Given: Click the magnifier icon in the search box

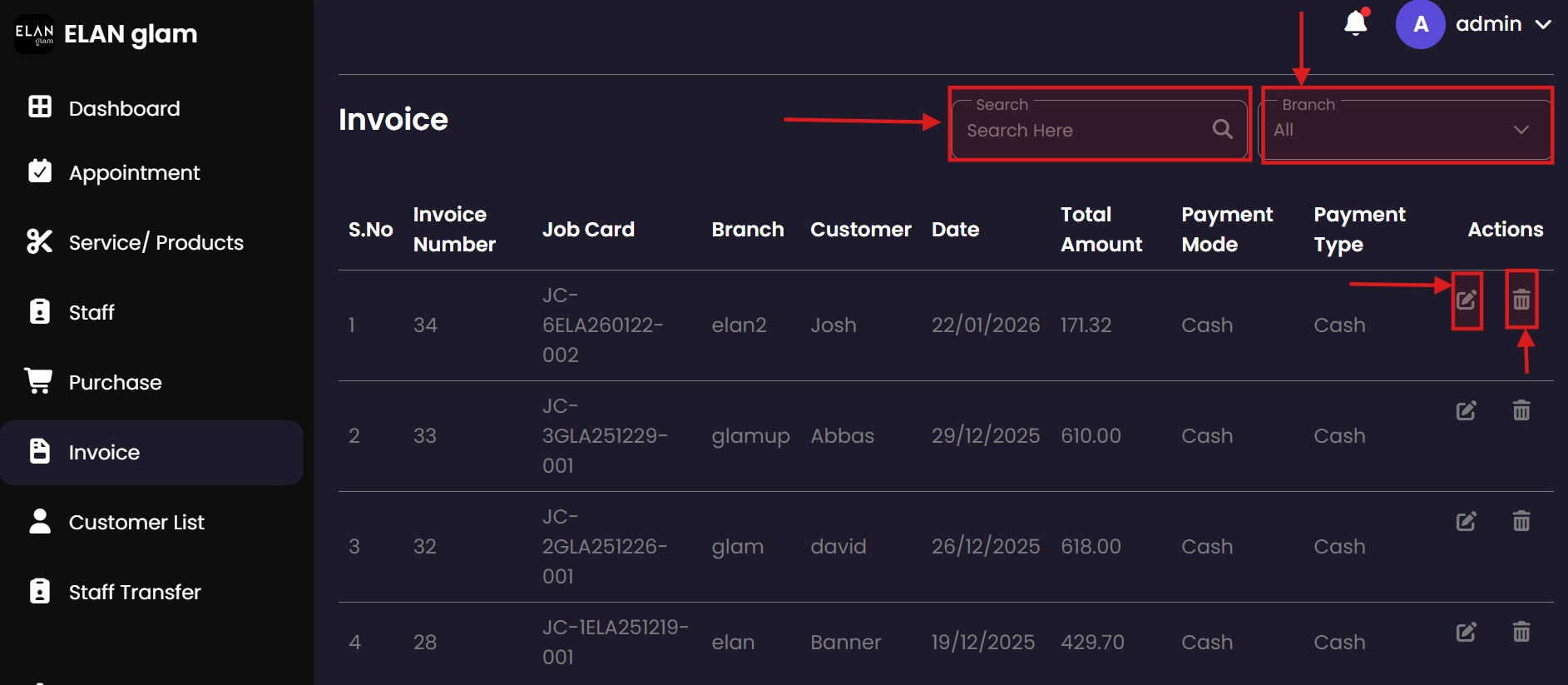Looking at the screenshot, I should click(1222, 129).
